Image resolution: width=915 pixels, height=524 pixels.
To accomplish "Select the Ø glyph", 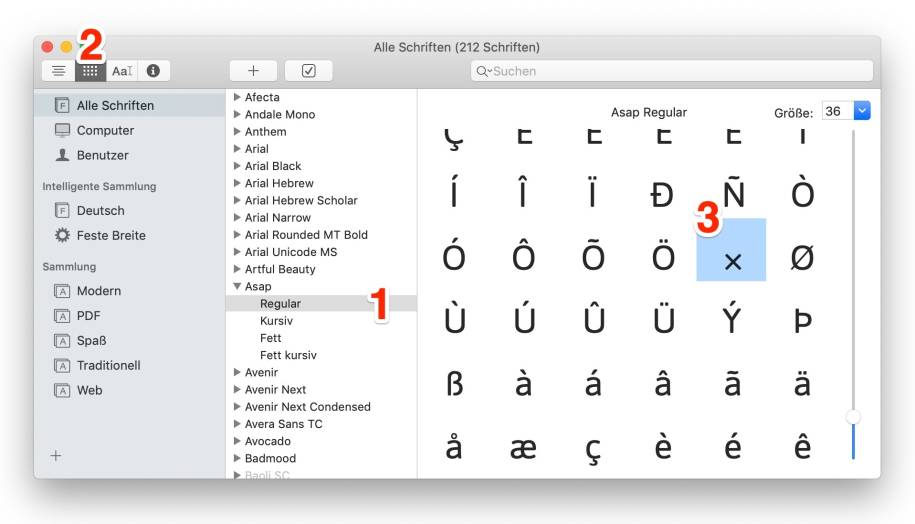I will (802, 257).
